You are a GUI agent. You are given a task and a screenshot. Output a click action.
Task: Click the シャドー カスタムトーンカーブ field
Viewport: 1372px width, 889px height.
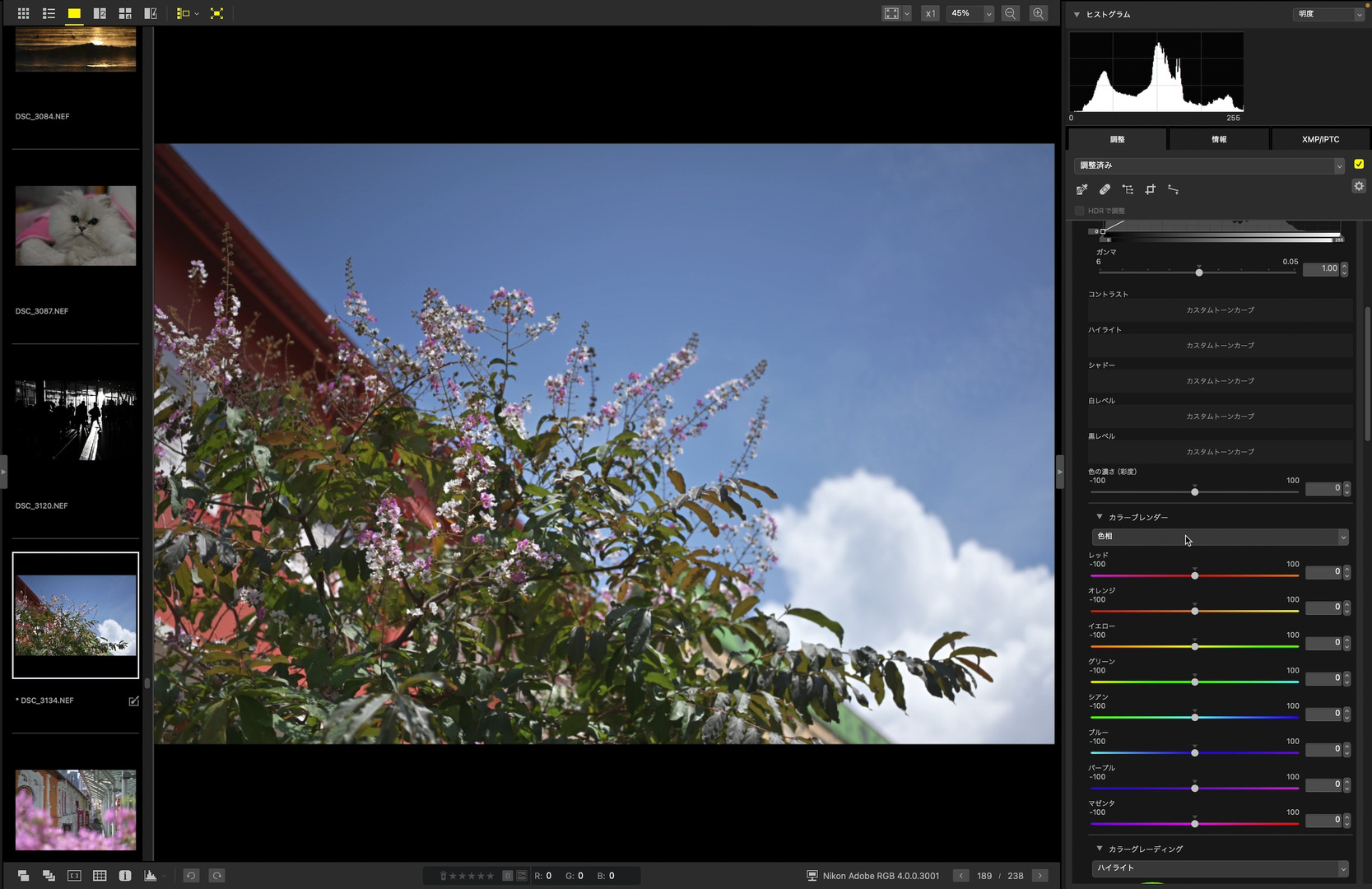tap(1221, 381)
